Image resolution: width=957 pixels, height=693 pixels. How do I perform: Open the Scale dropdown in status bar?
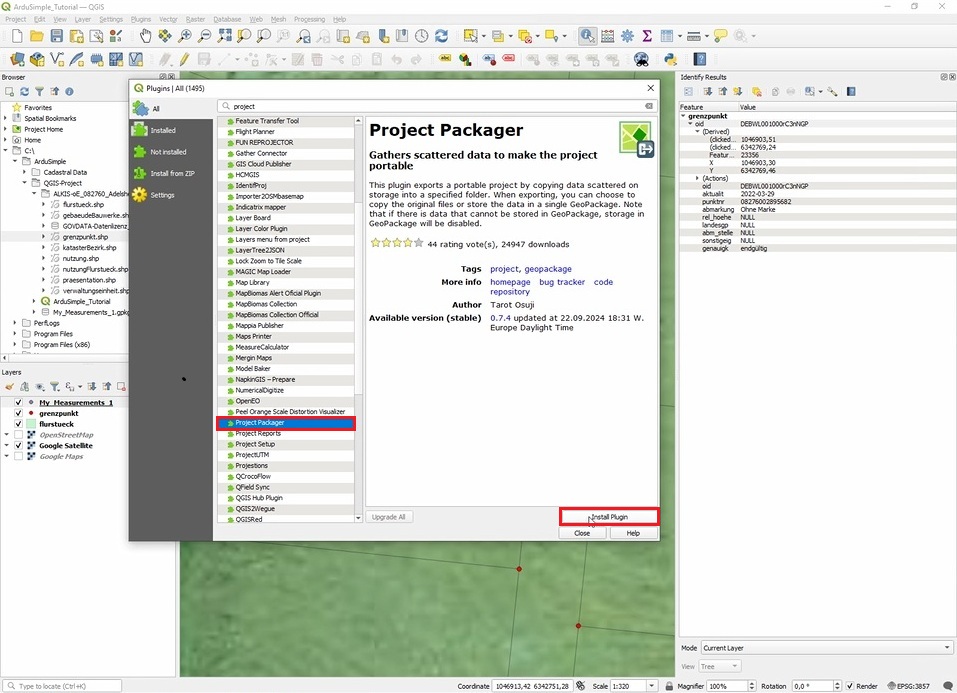click(648, 686)
